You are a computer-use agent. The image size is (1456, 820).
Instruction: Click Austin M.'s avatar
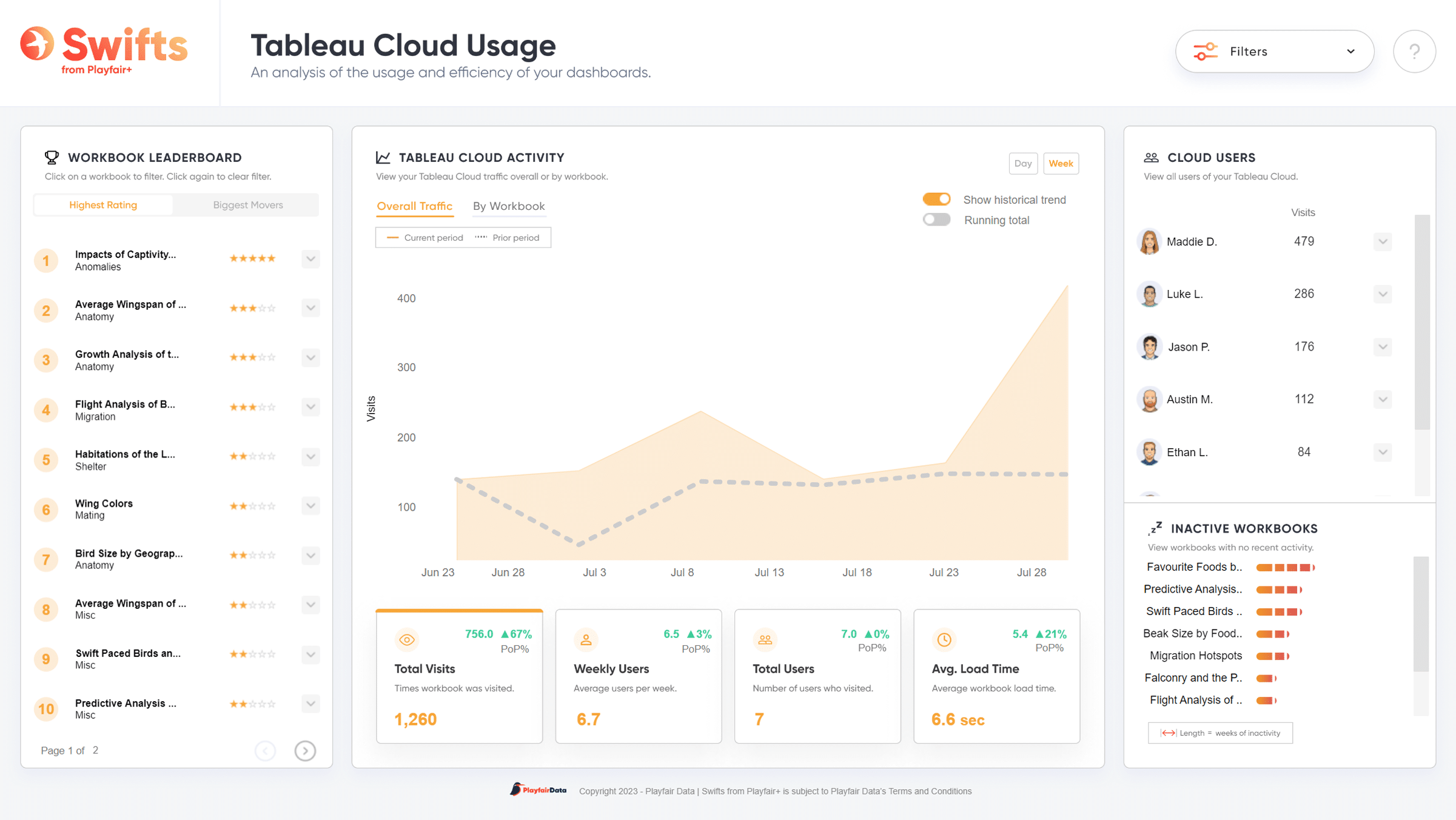coord(1149,400)
